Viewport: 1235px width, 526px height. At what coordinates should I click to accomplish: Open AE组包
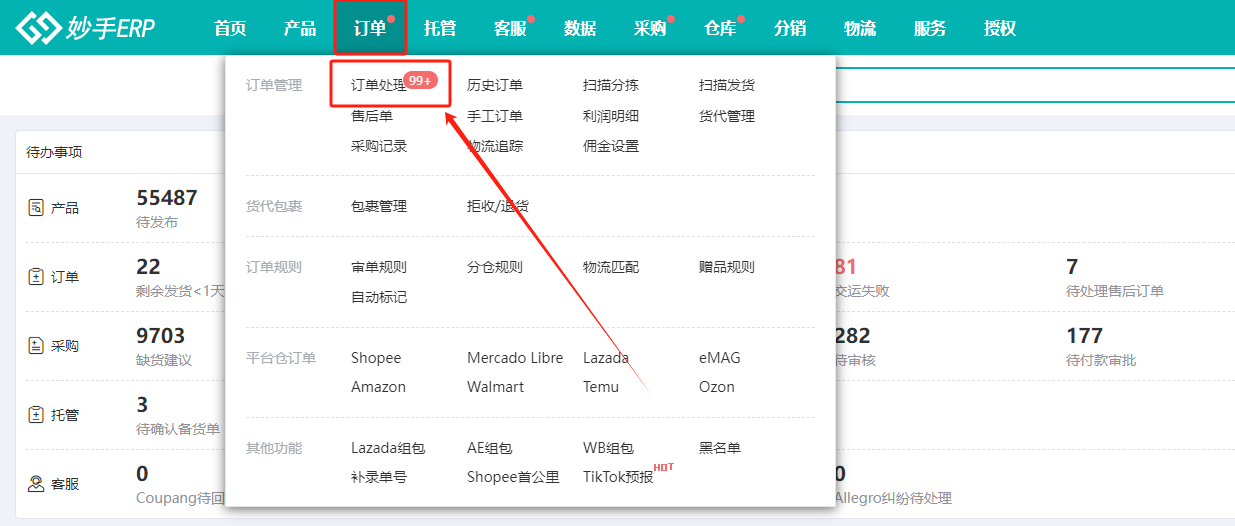tap(489, 448)
